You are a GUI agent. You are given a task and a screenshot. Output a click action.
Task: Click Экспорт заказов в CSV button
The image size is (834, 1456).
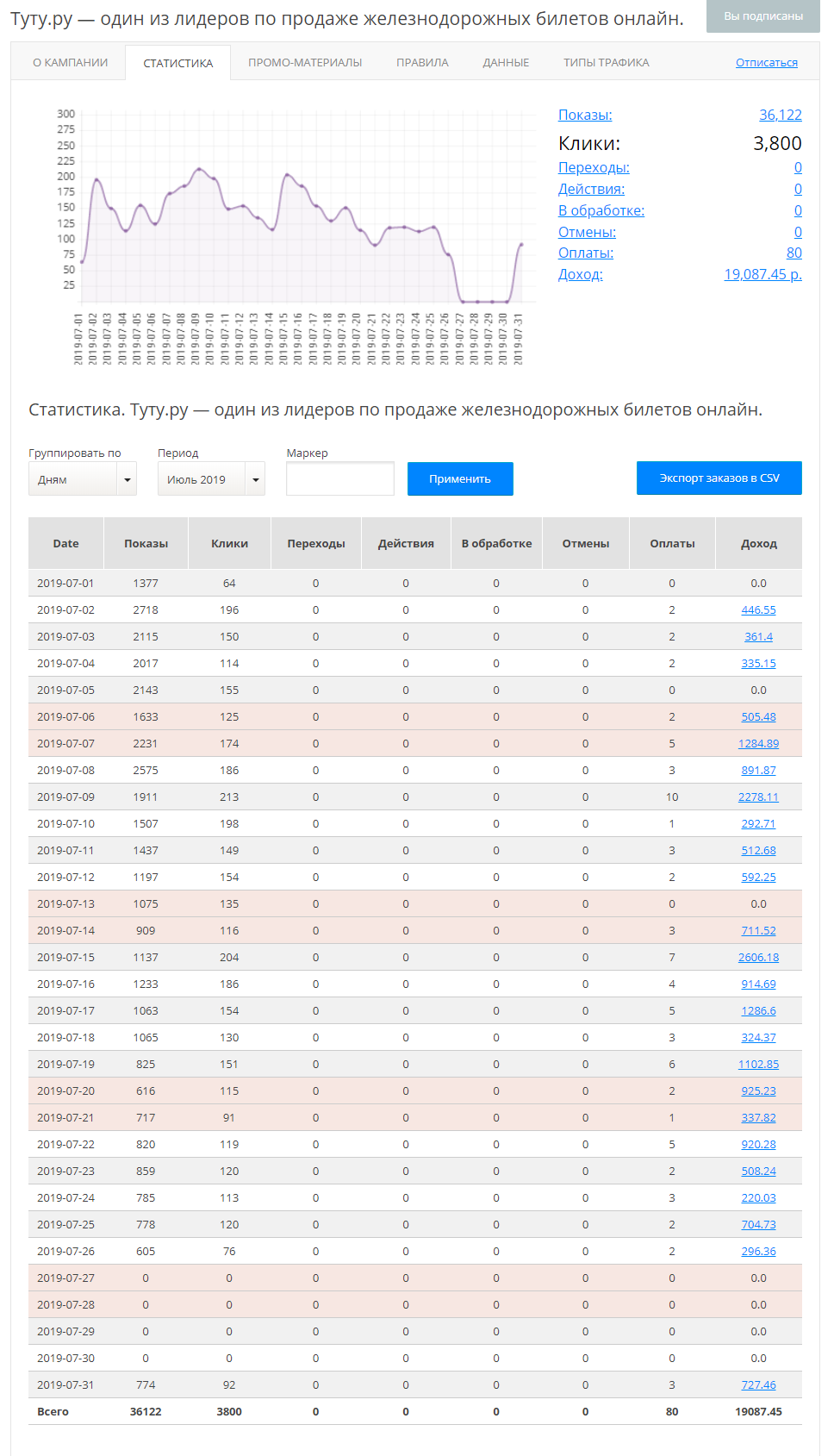coord(719,478)
